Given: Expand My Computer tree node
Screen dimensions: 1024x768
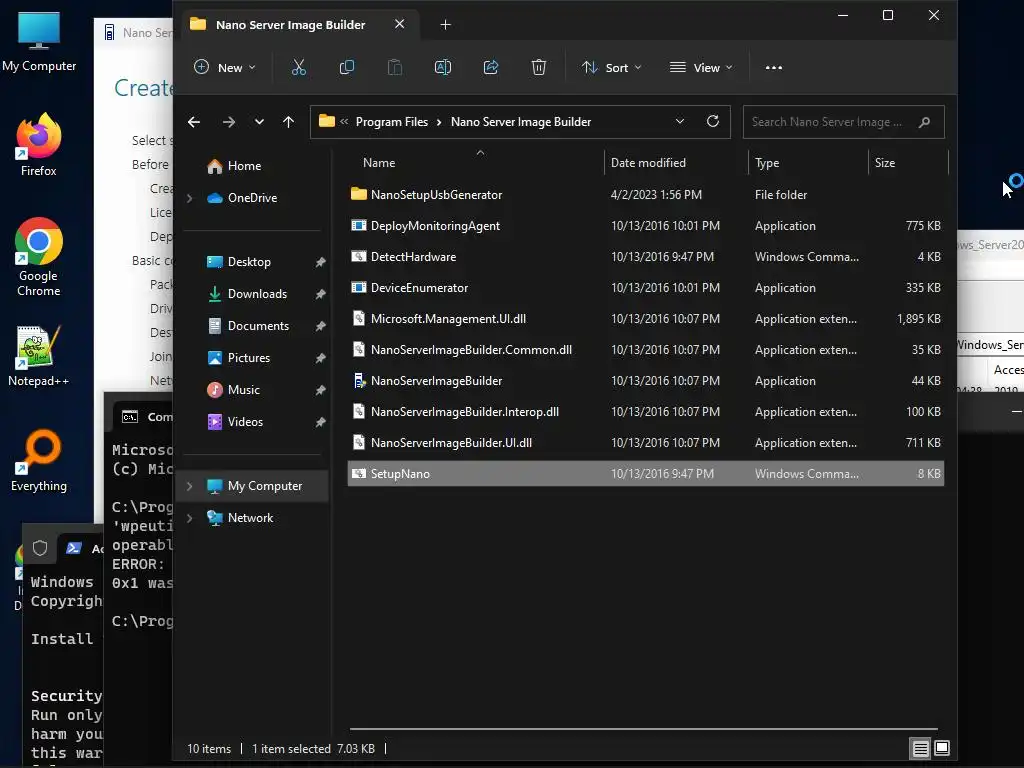Looking at the screenshot, I should click(x=189, y=486).
